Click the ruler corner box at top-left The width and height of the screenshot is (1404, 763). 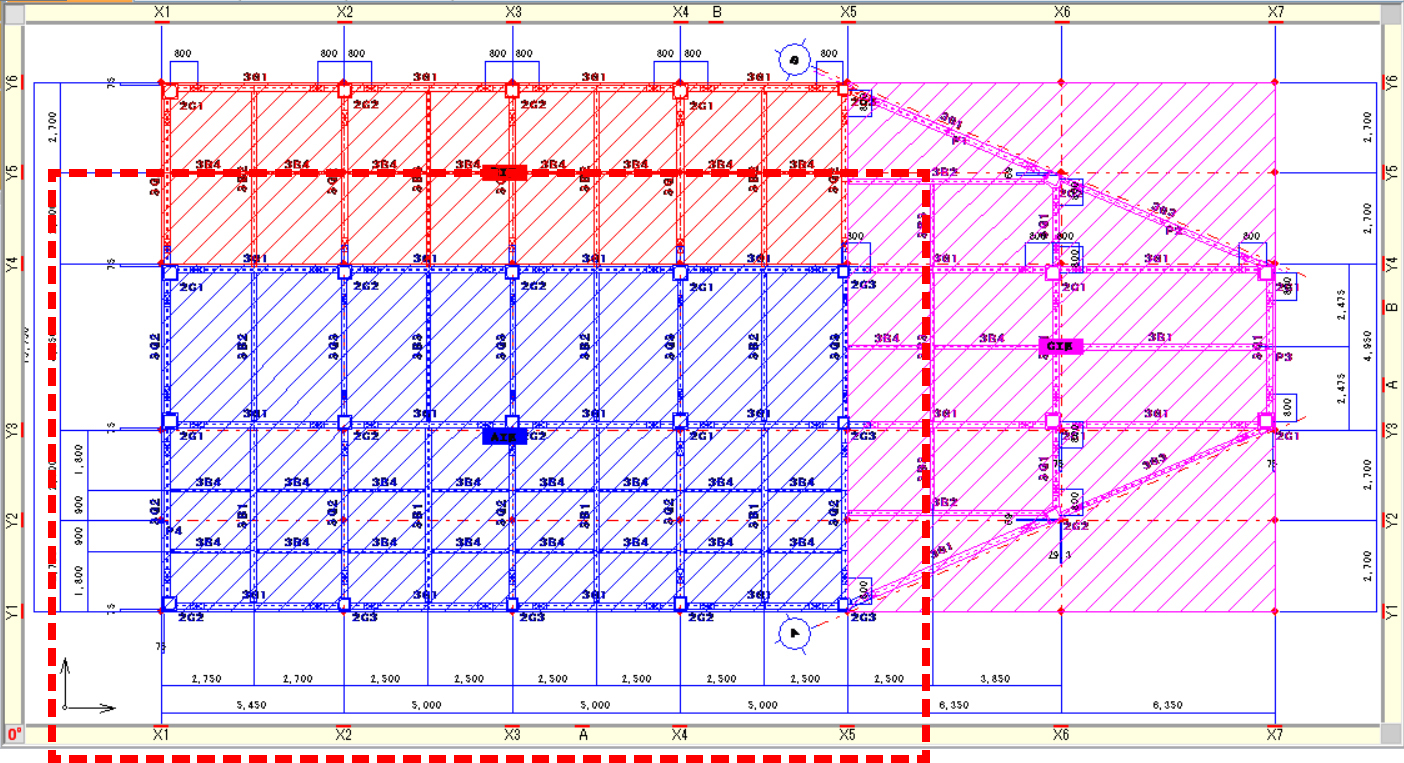pos(13,12)
